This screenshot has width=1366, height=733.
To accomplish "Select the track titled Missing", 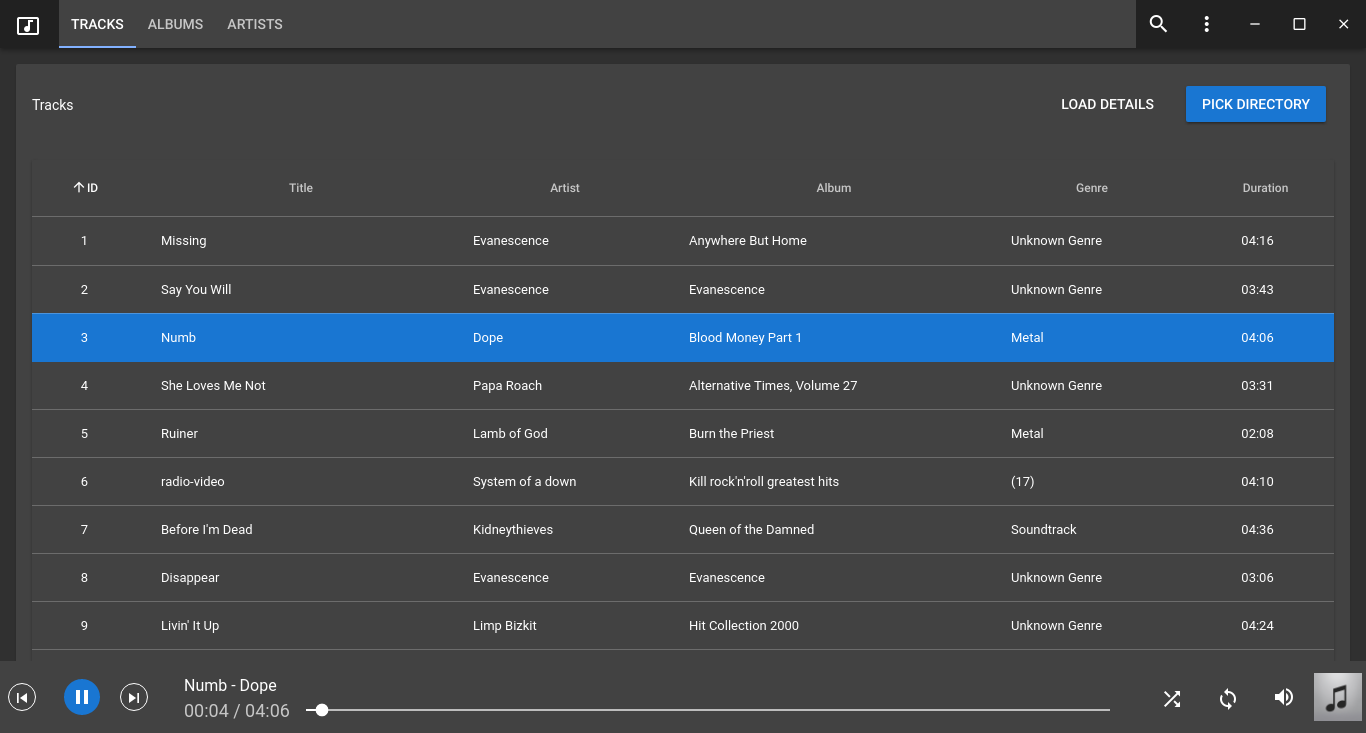I will [x=184, y=241].
